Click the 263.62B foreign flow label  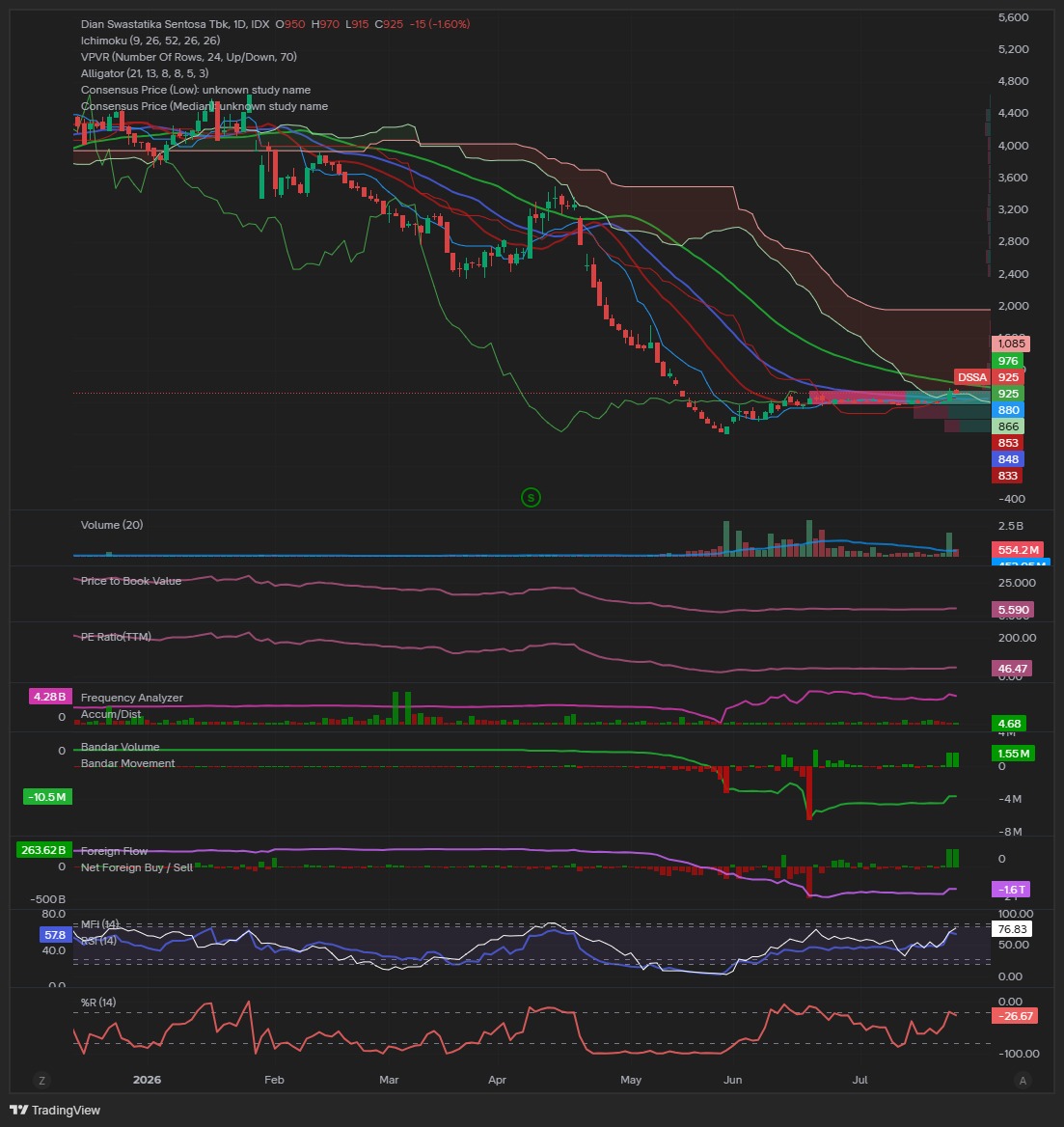(x=43, y=850)
